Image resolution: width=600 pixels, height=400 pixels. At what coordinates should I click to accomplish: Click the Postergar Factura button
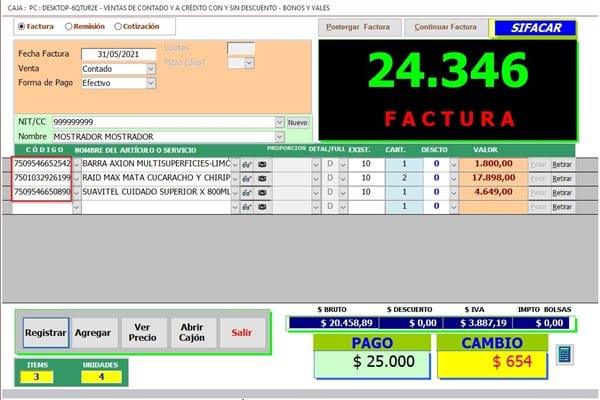click(360, 28)
